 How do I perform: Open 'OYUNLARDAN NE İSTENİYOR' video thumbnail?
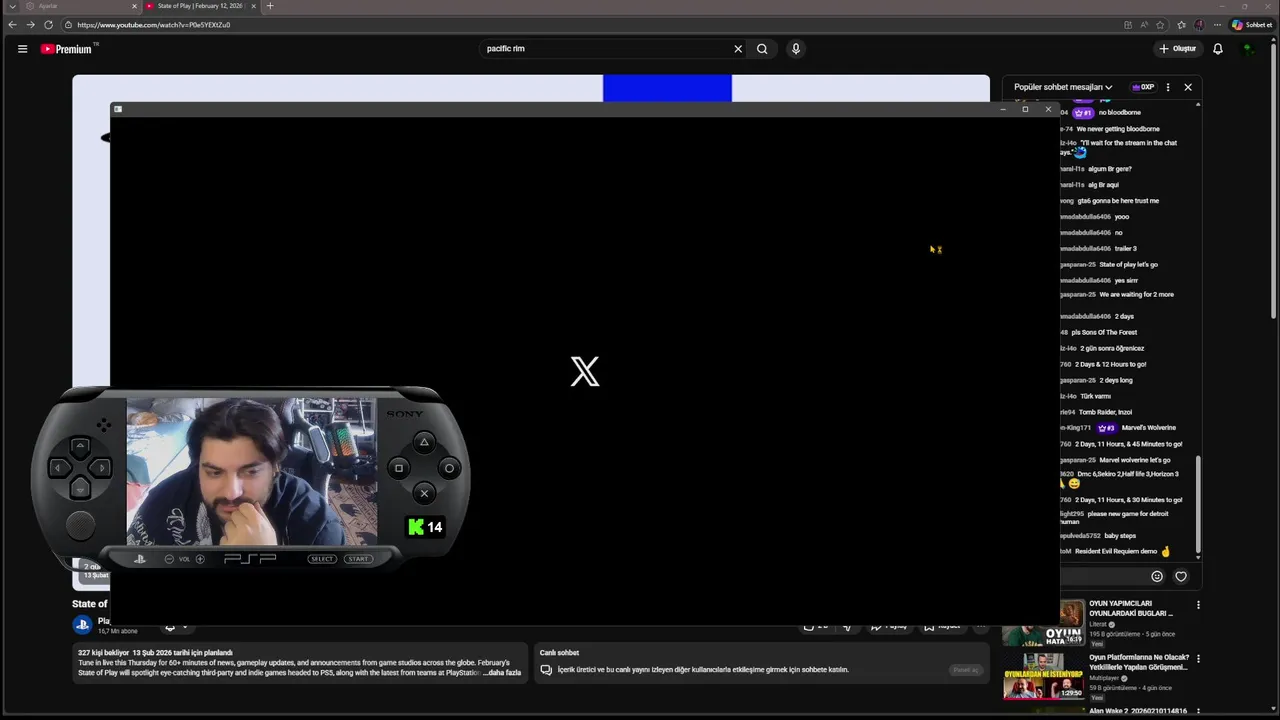pyautogui.click(x=1044, y=678)
